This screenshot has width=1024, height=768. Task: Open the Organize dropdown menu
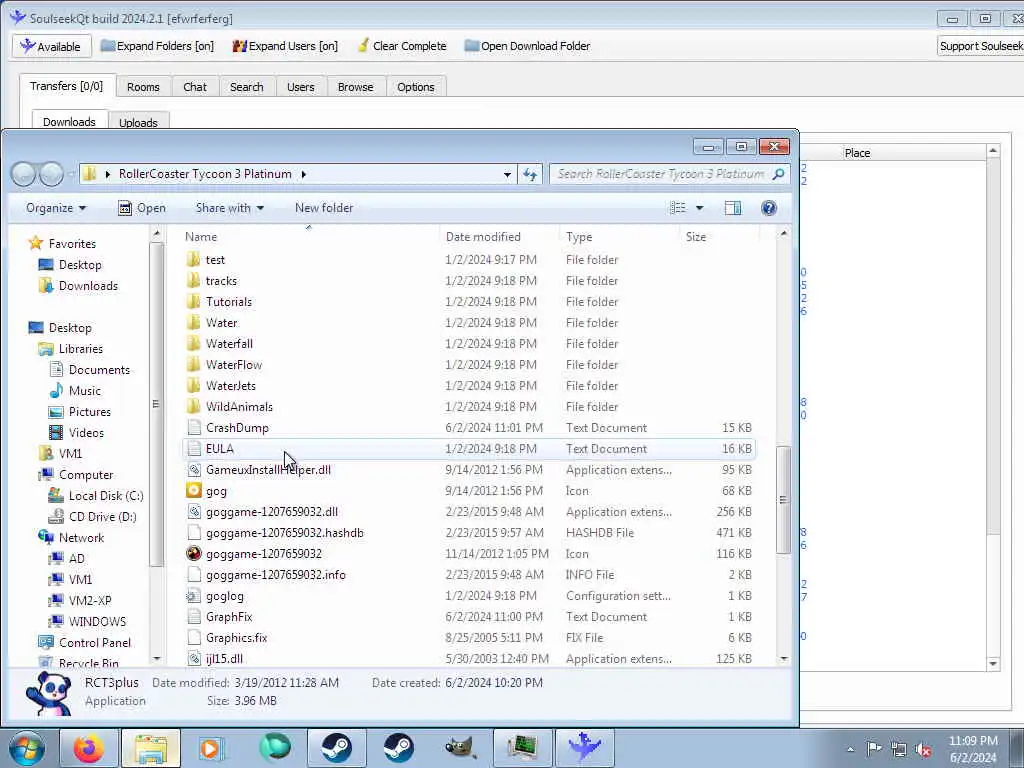56,208
